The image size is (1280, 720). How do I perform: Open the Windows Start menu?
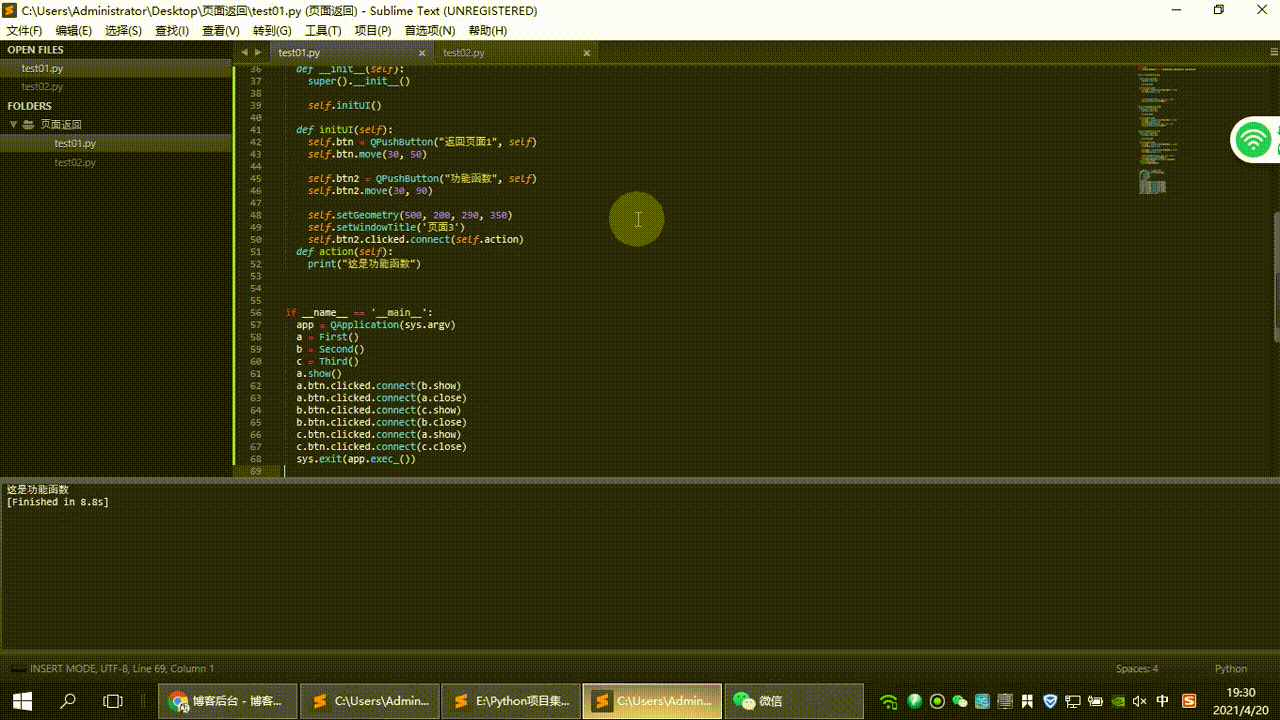22,701
